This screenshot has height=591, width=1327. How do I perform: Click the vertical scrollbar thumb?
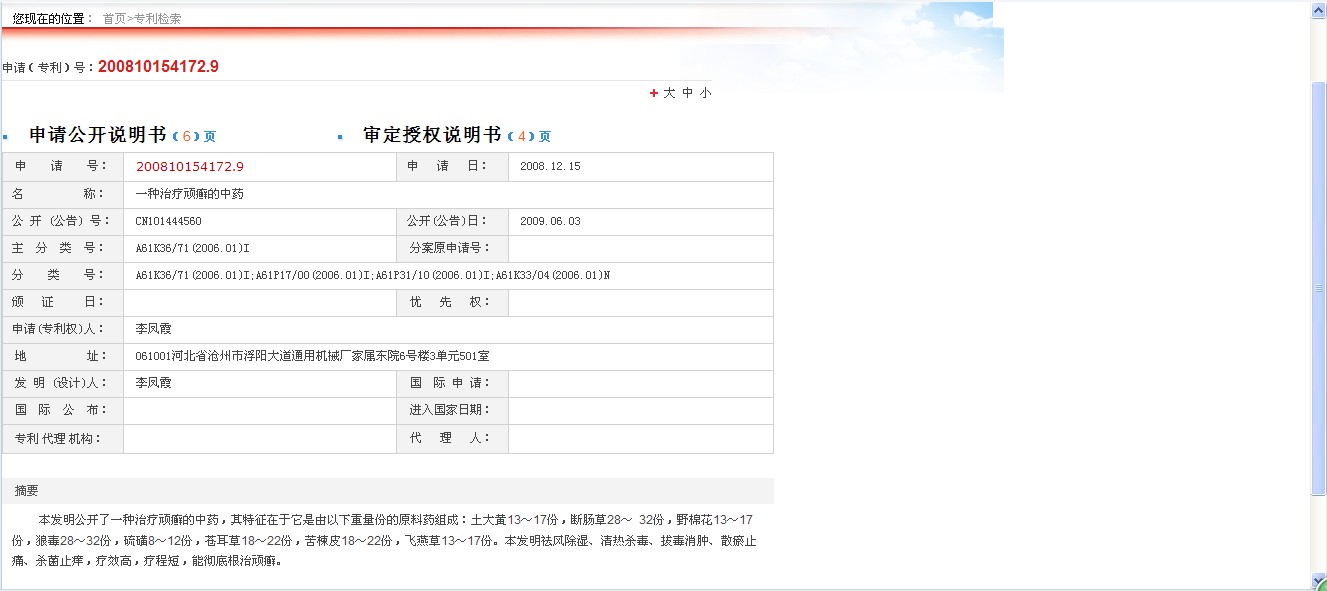pos(1318,288)
